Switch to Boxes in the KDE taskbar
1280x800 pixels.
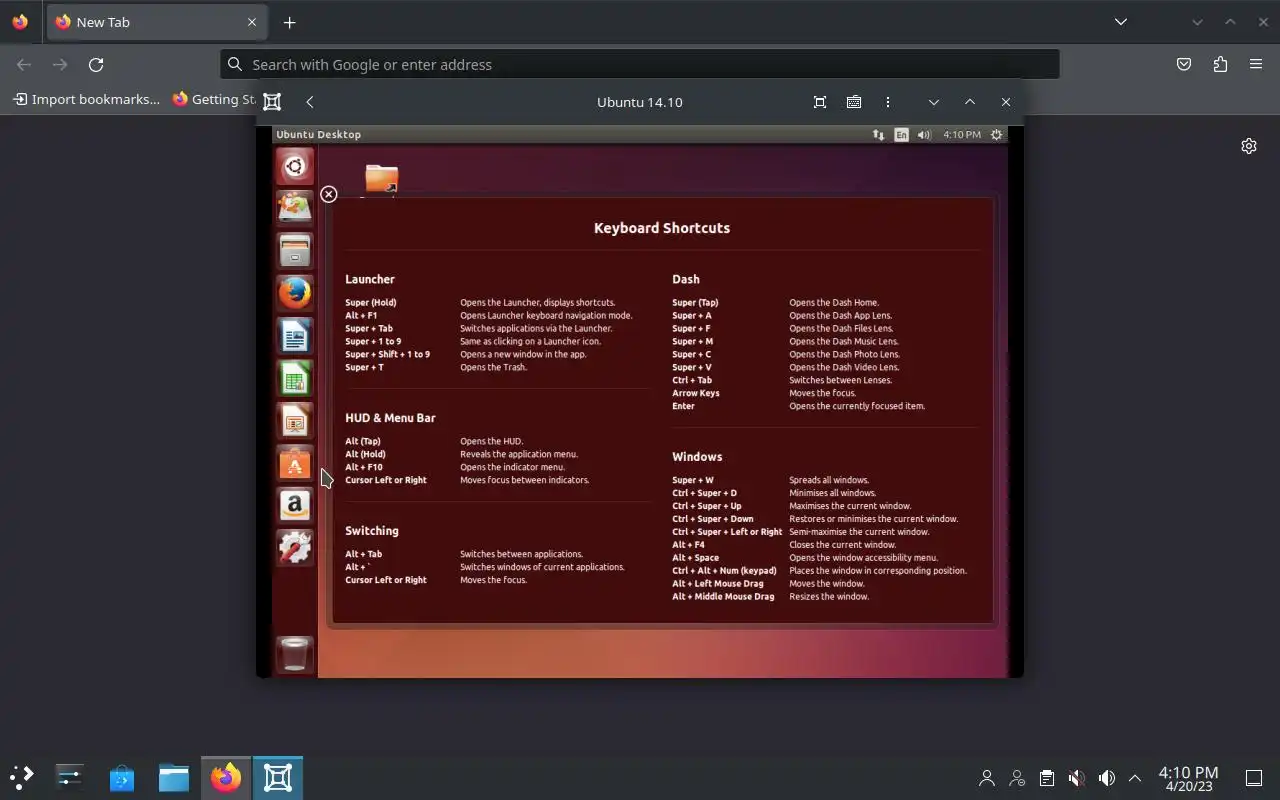pyautogui.click(x=278, y=777)
